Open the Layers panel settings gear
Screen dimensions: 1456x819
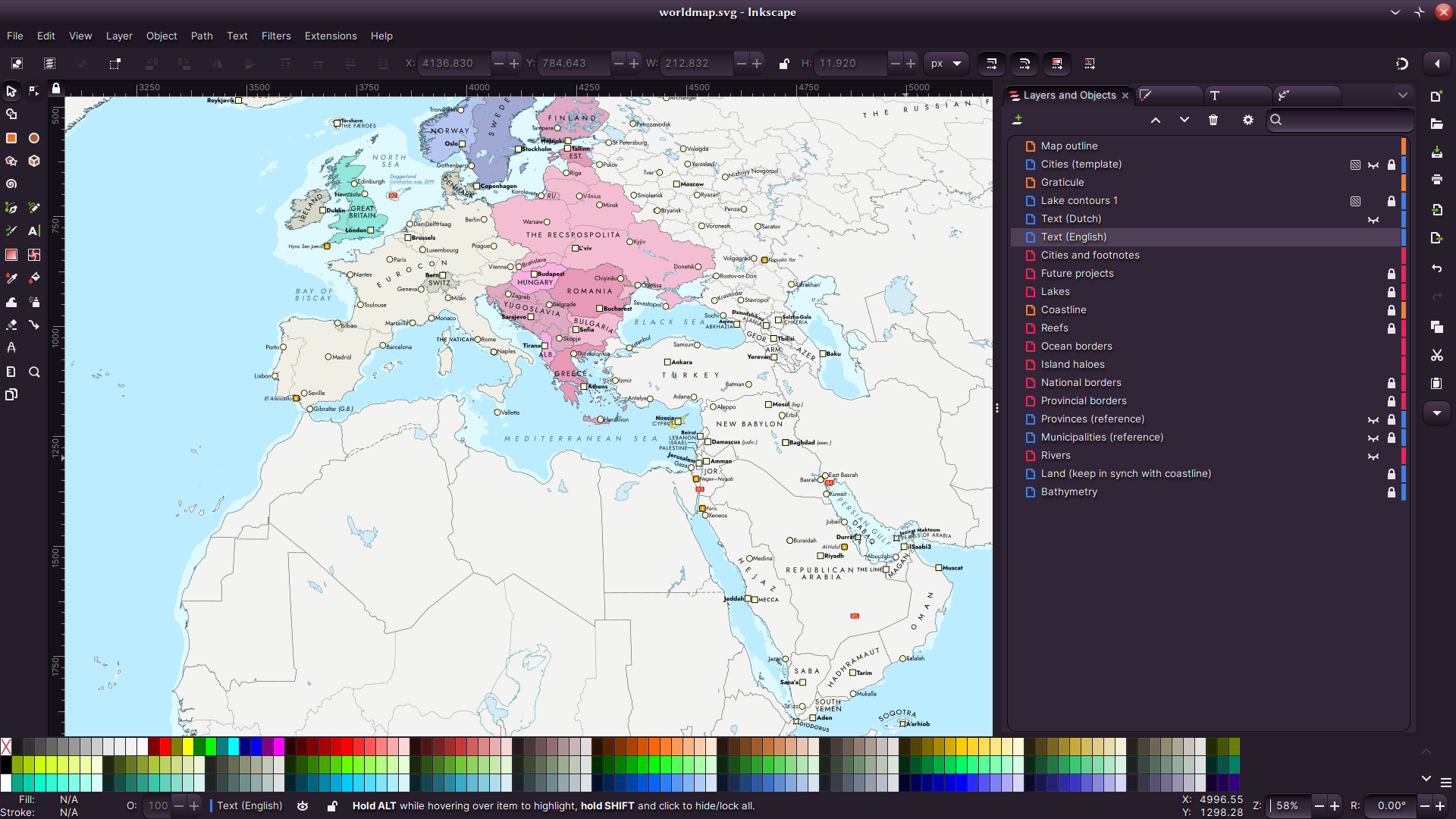click(1248, 120)
